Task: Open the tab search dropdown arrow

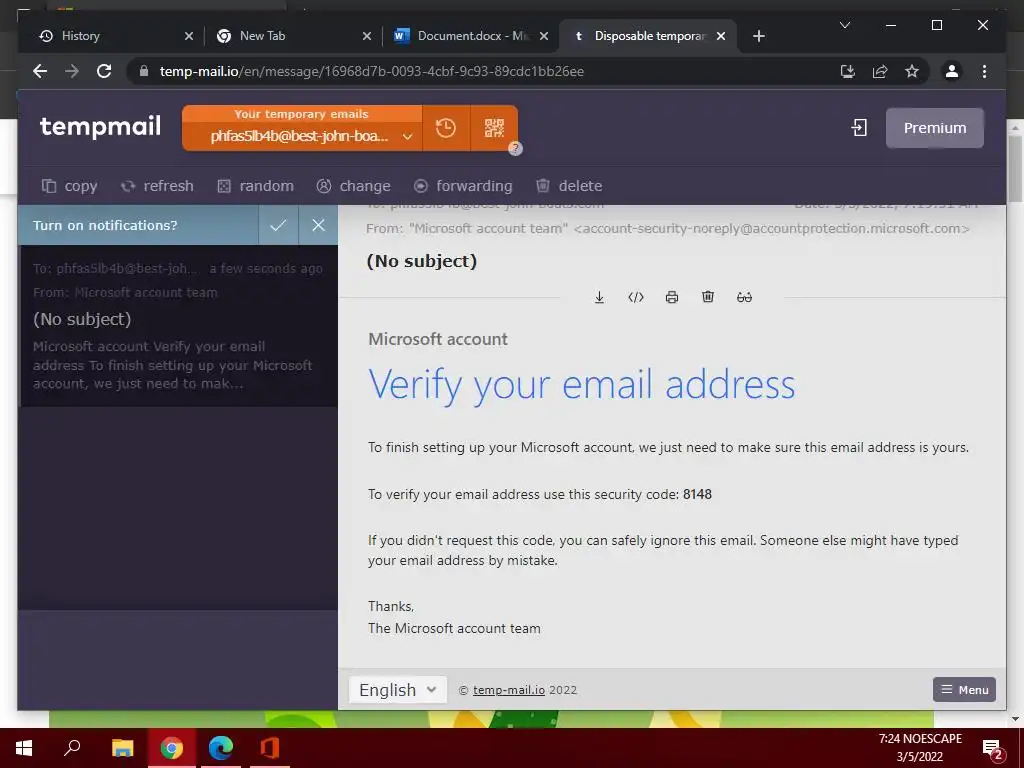Action: pyautogui.click(x=844, y=25)
